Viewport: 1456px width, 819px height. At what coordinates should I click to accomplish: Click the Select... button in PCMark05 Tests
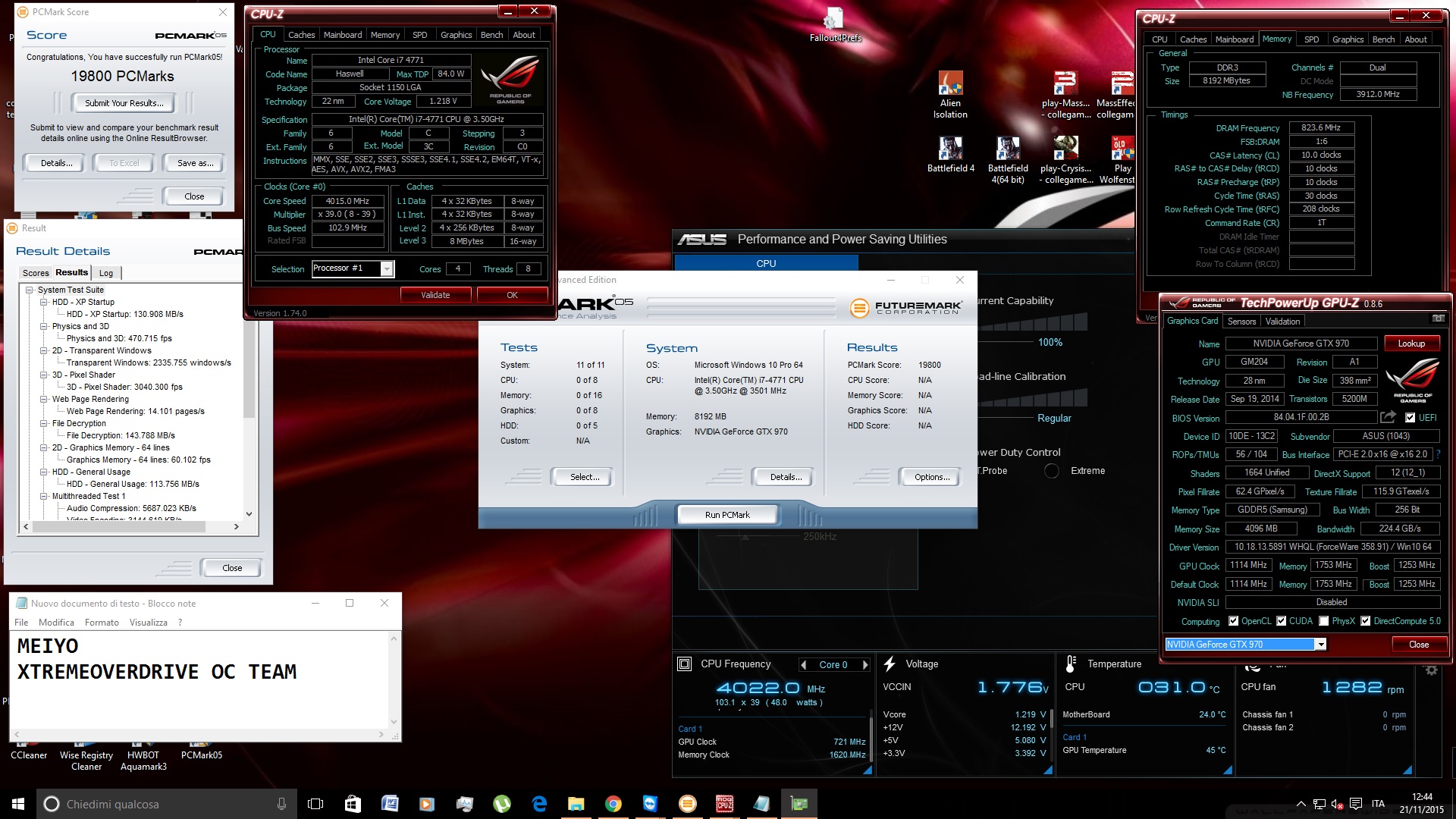585,477
